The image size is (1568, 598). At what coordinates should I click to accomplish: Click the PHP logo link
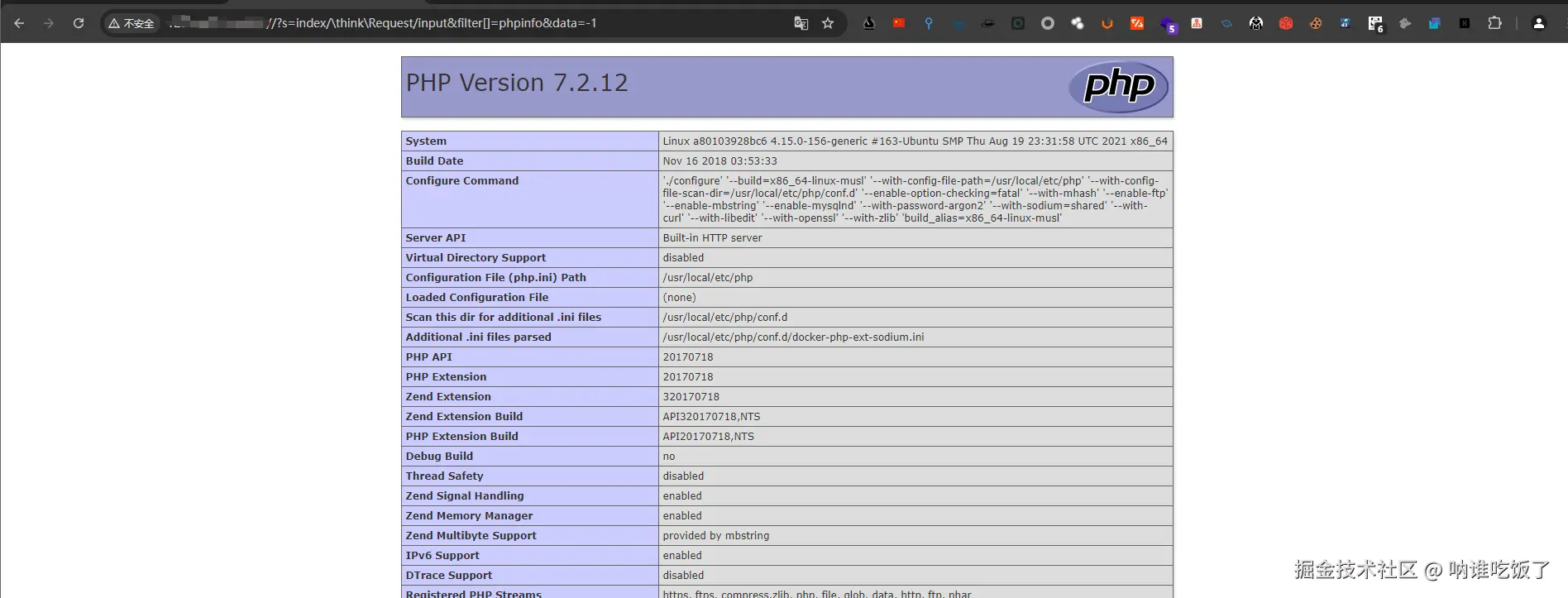pyautogui.click(x=1118, y=86)
